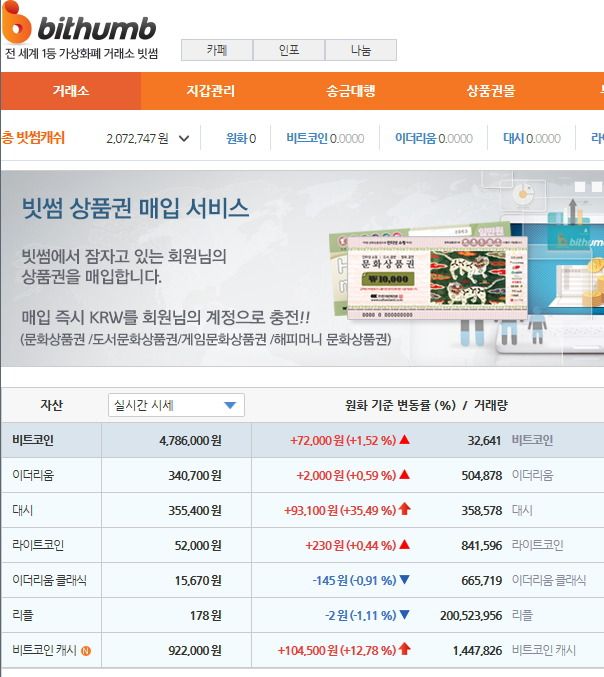The width and height of the screenshot is (604, 677).
Task: Click the 비트코인 balance link in top bar
Action: pyautogui.click(x=325, y=138)
